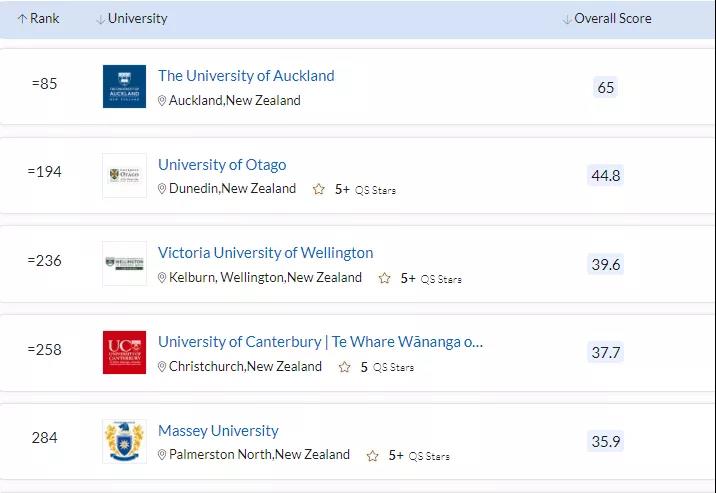Click the location pin beside Kelburn, Wellington

[162, 278]
